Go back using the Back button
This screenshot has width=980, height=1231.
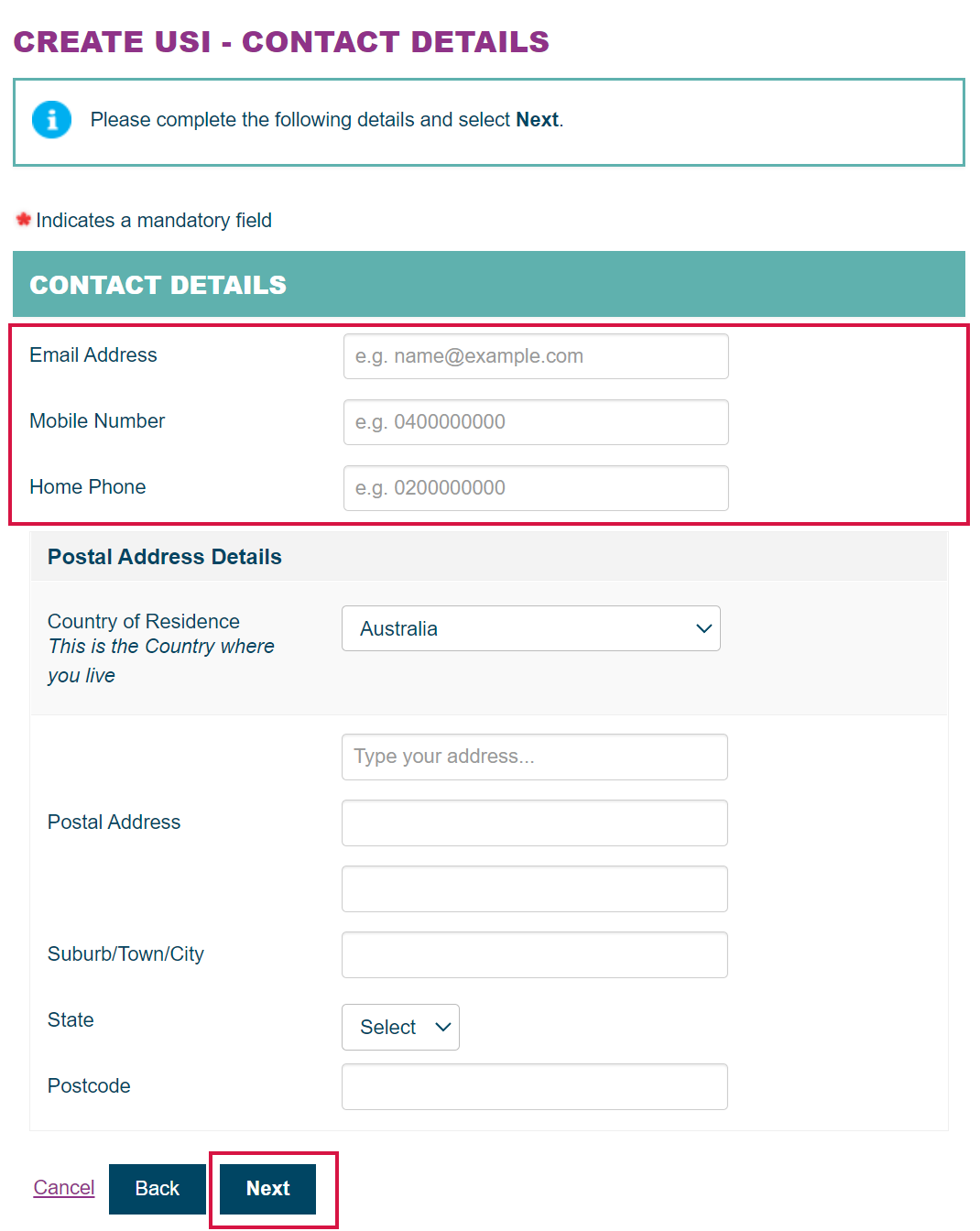pos(158,1188)
